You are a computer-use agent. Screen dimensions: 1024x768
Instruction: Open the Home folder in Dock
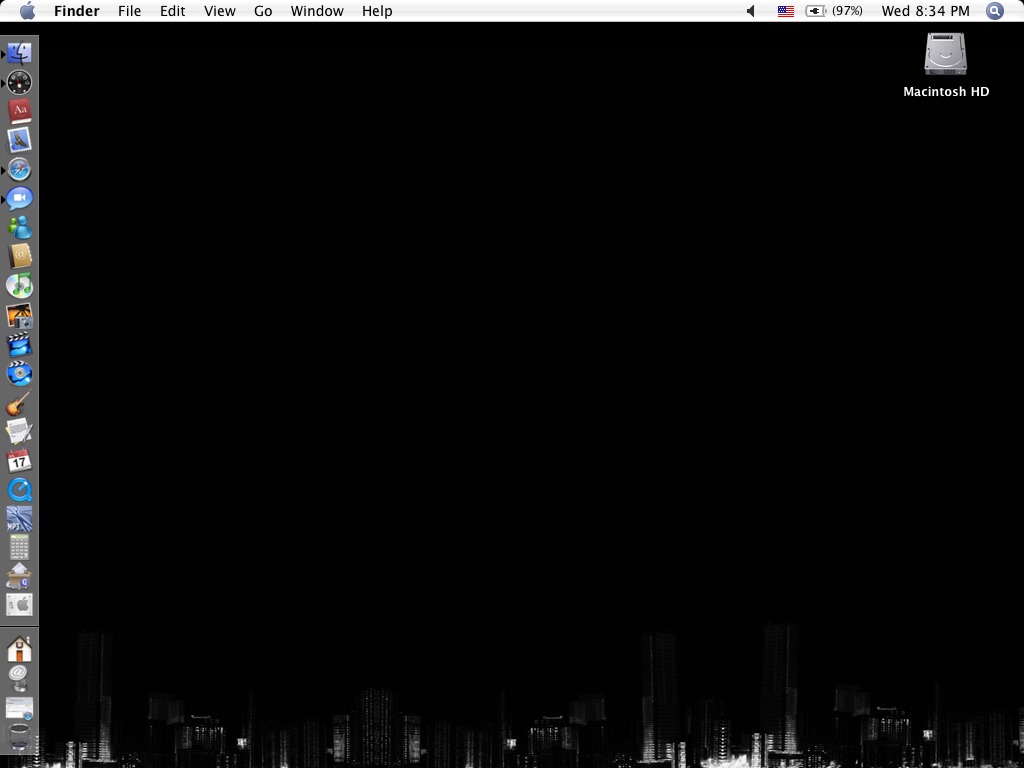point(20,648)
